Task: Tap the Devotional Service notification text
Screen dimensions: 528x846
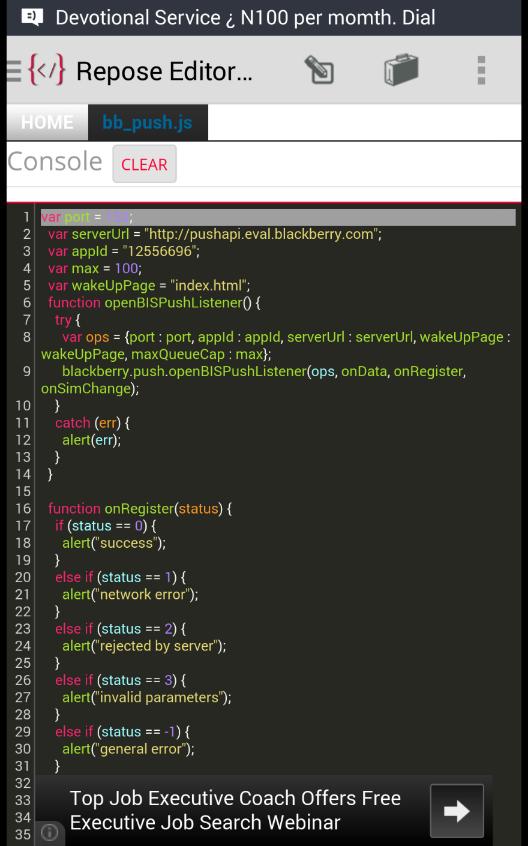Action: pyautogui.click(x=245, y=17)
